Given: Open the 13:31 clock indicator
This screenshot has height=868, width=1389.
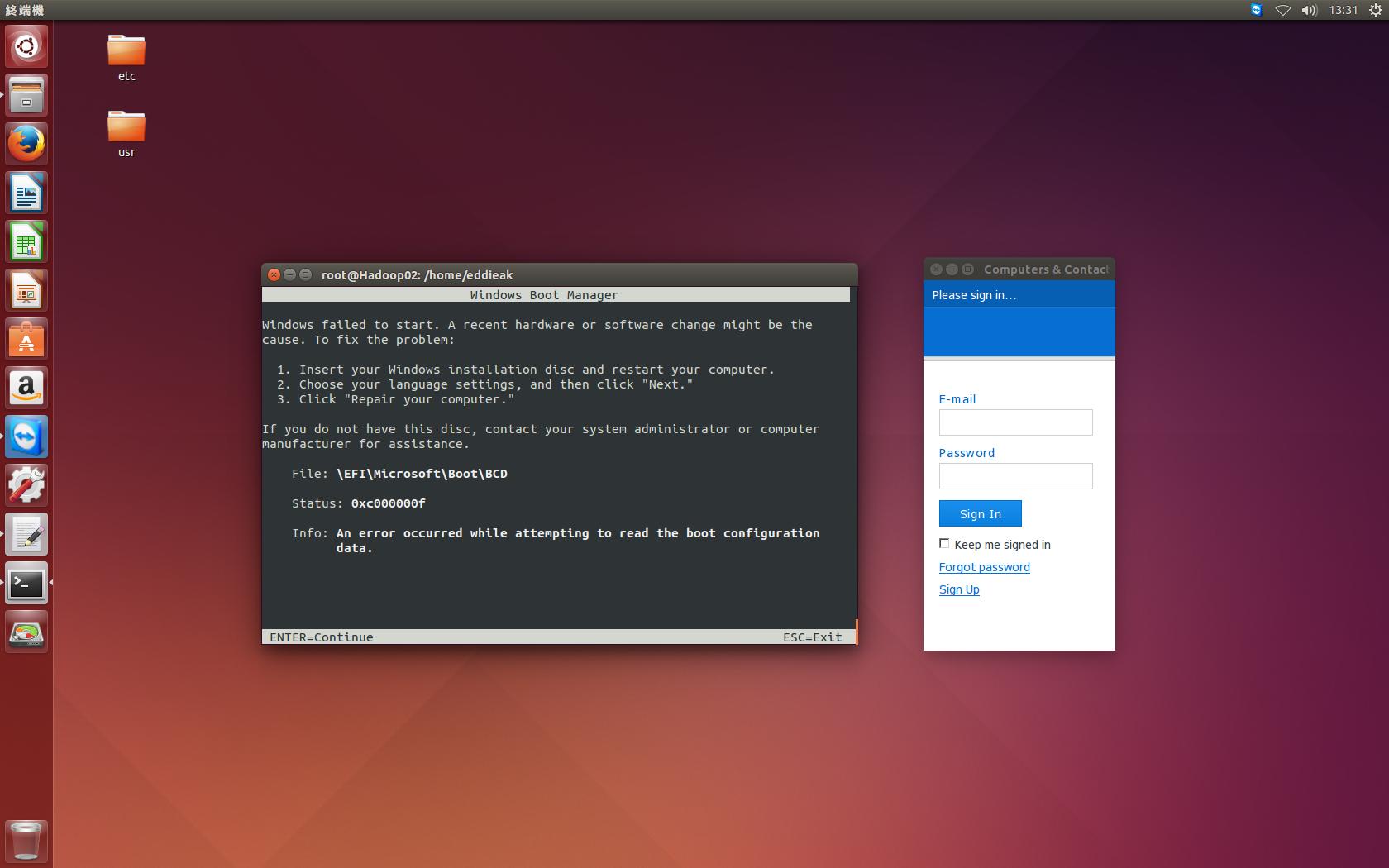Looking at the screenshot, I should [1344, 10].
